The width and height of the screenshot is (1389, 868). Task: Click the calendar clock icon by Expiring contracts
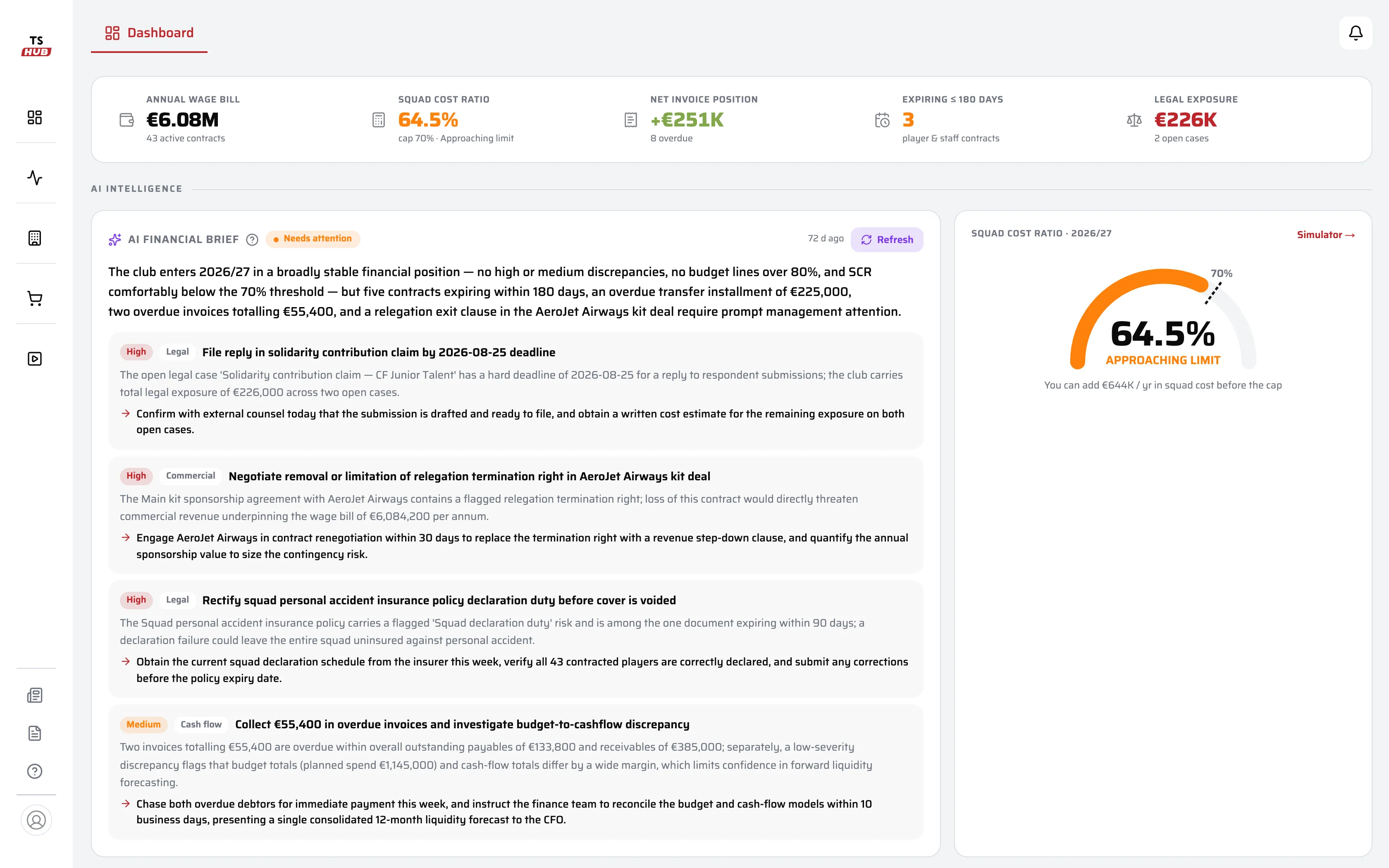click(882, 120)
